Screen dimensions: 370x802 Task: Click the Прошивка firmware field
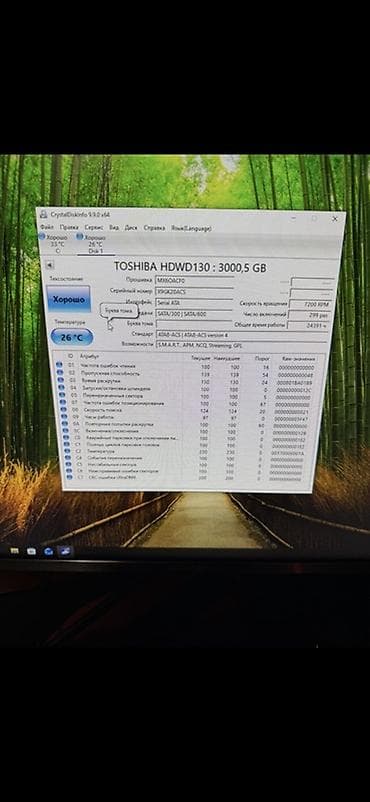tap(194, 280)
